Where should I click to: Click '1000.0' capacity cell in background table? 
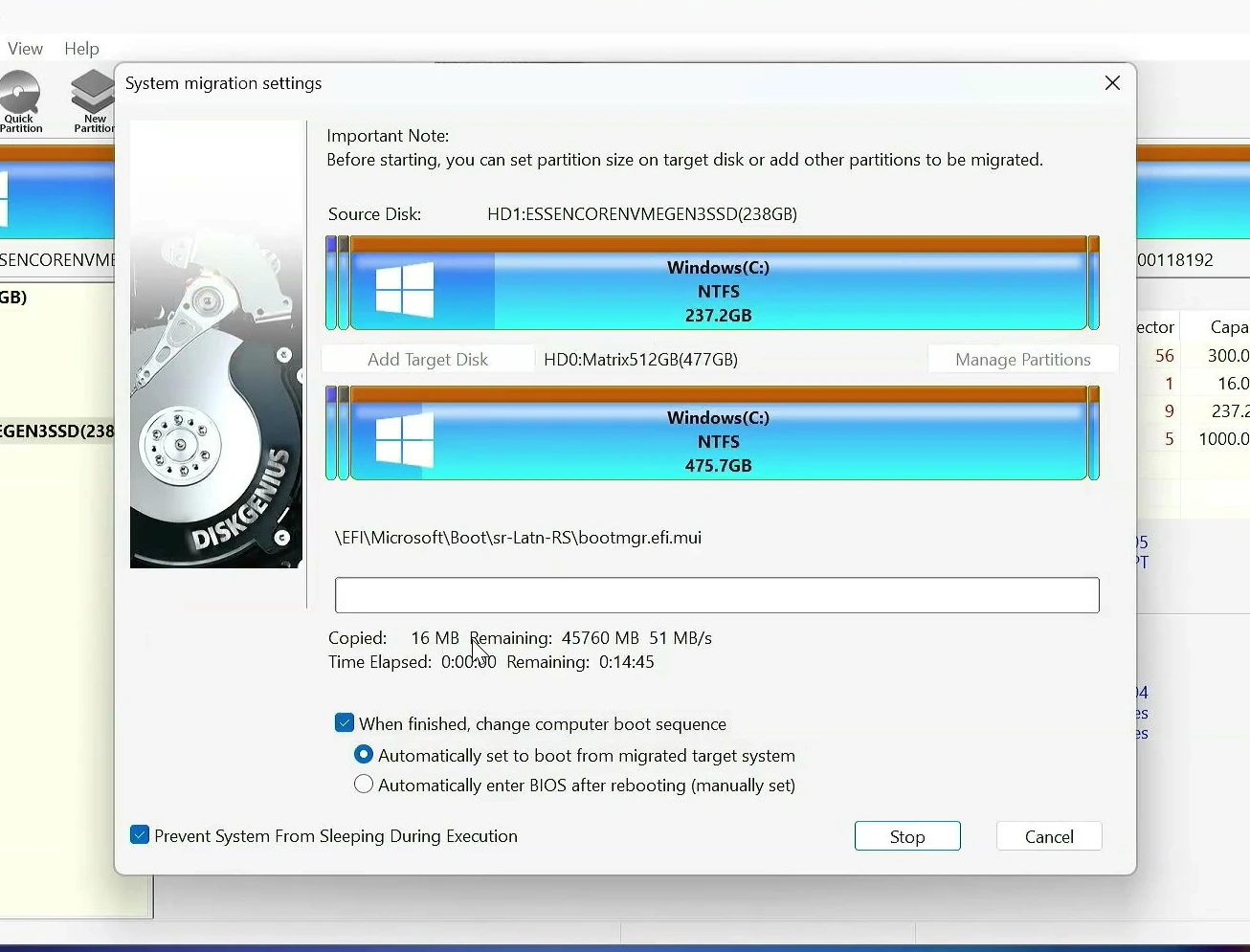[x=1224, y=439]
